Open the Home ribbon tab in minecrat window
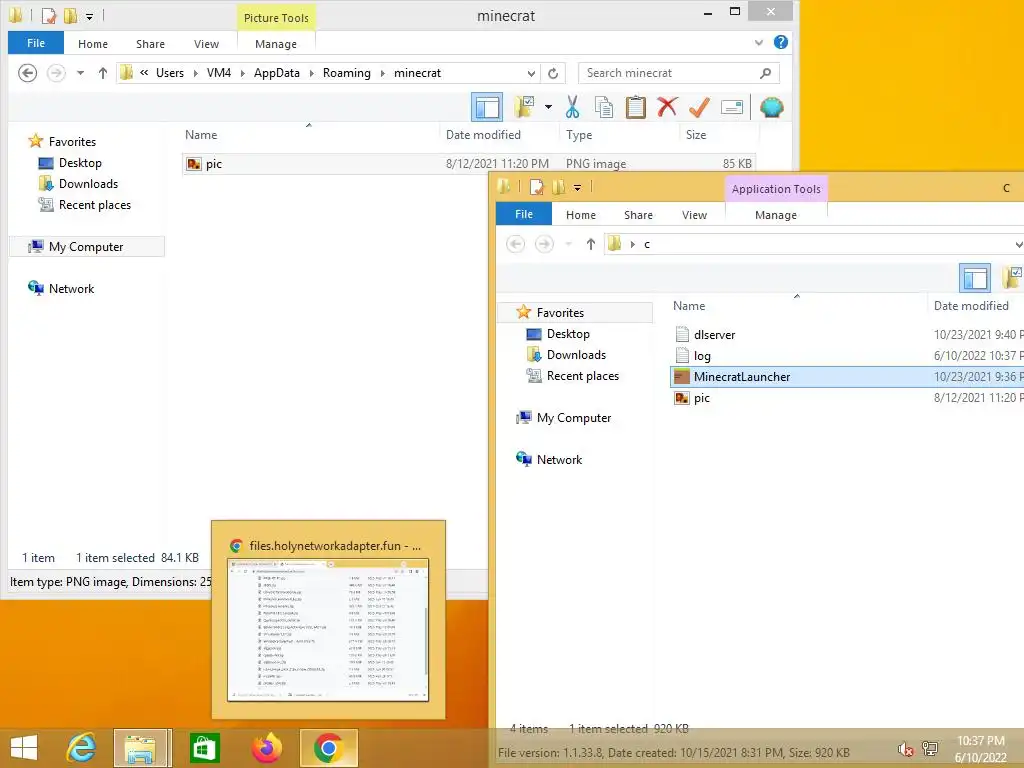The image size is (1024, 768). pyautogui.click(x=93, y=44)
